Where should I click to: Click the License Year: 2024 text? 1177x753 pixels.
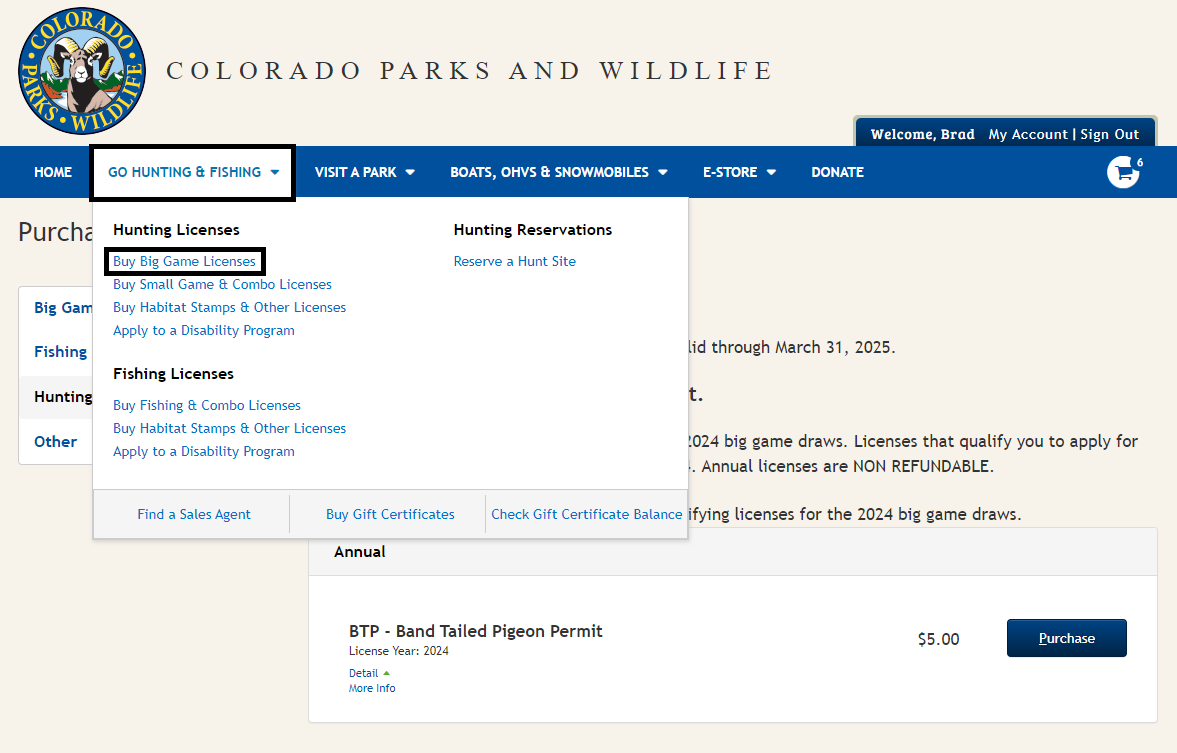pyautogui.click(x=399, y=651)
